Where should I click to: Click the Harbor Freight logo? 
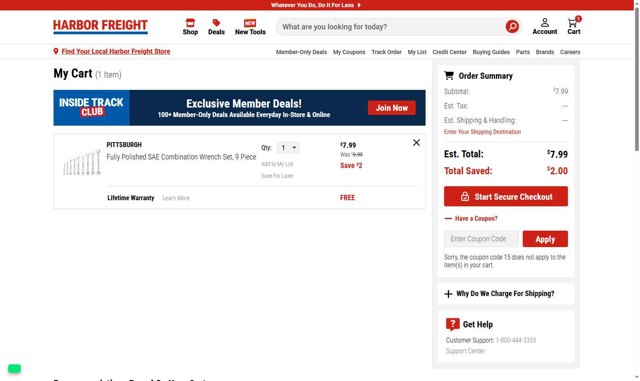[x=100, y=27]
